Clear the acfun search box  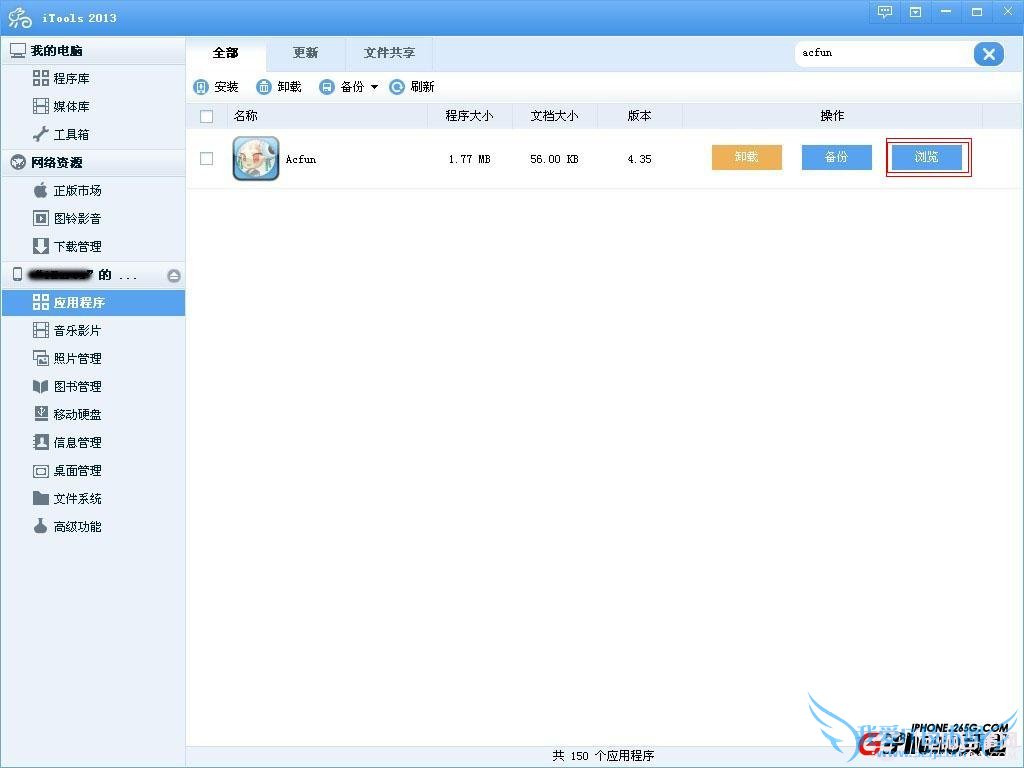(989, 54)
